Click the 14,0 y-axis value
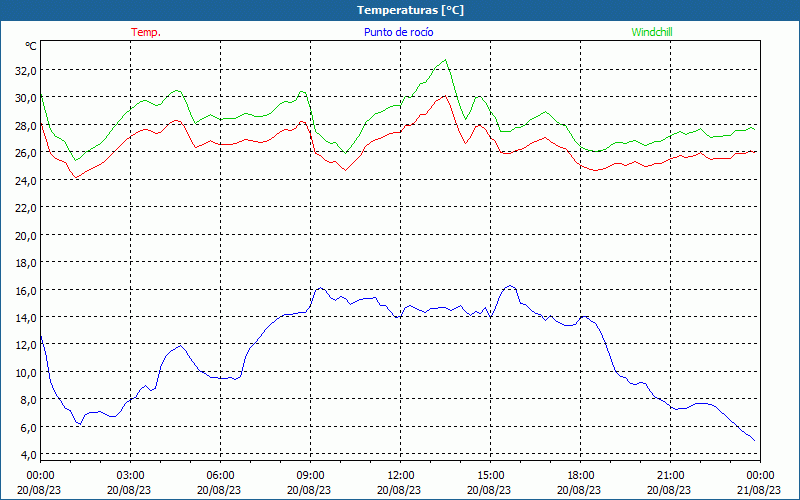The image size is (800, 500). [x=26, y=318]
